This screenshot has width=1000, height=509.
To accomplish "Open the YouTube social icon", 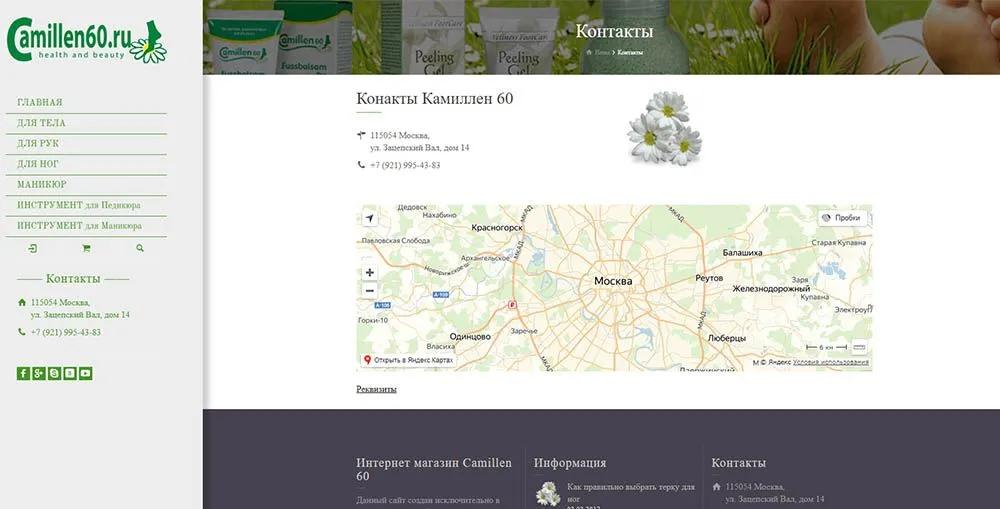I will [x=86, y=373].
